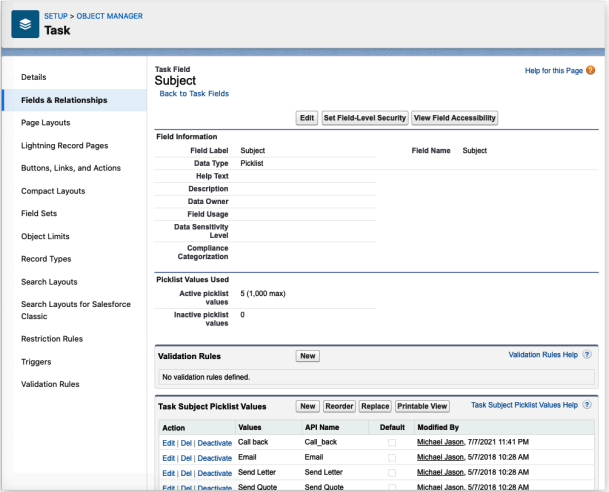Image resolution: width=609 pixels, height=492 pixels.
Task: Click the 'No validation rules defined.' message
Action: 206,377
